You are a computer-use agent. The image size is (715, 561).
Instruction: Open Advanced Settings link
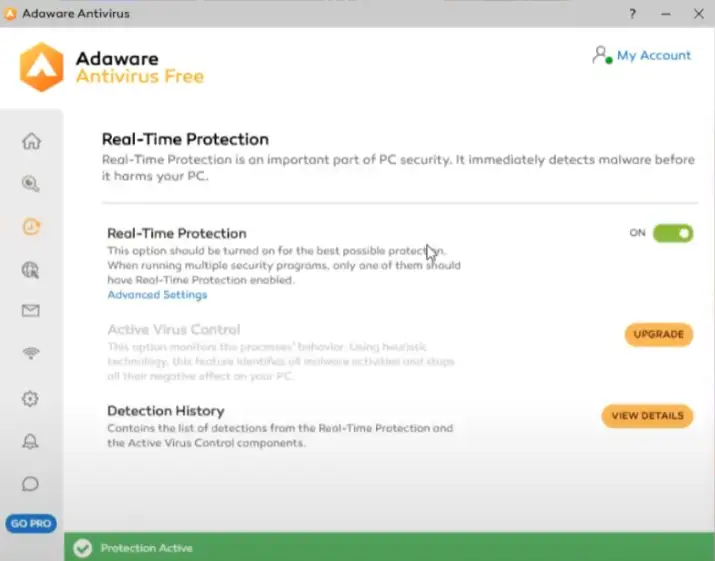157,295
